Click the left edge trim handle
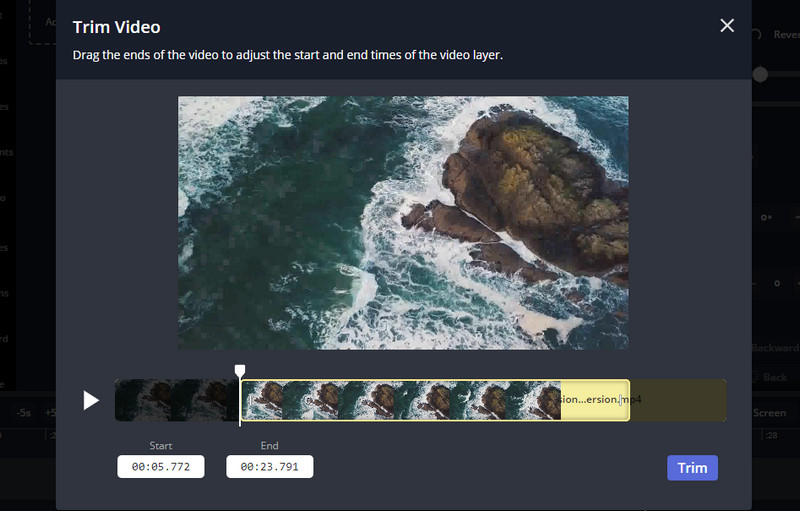 243,400
